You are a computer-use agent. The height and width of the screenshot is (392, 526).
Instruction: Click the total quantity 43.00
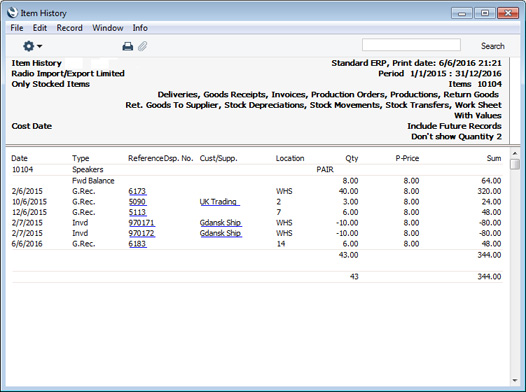pos(349,255)
